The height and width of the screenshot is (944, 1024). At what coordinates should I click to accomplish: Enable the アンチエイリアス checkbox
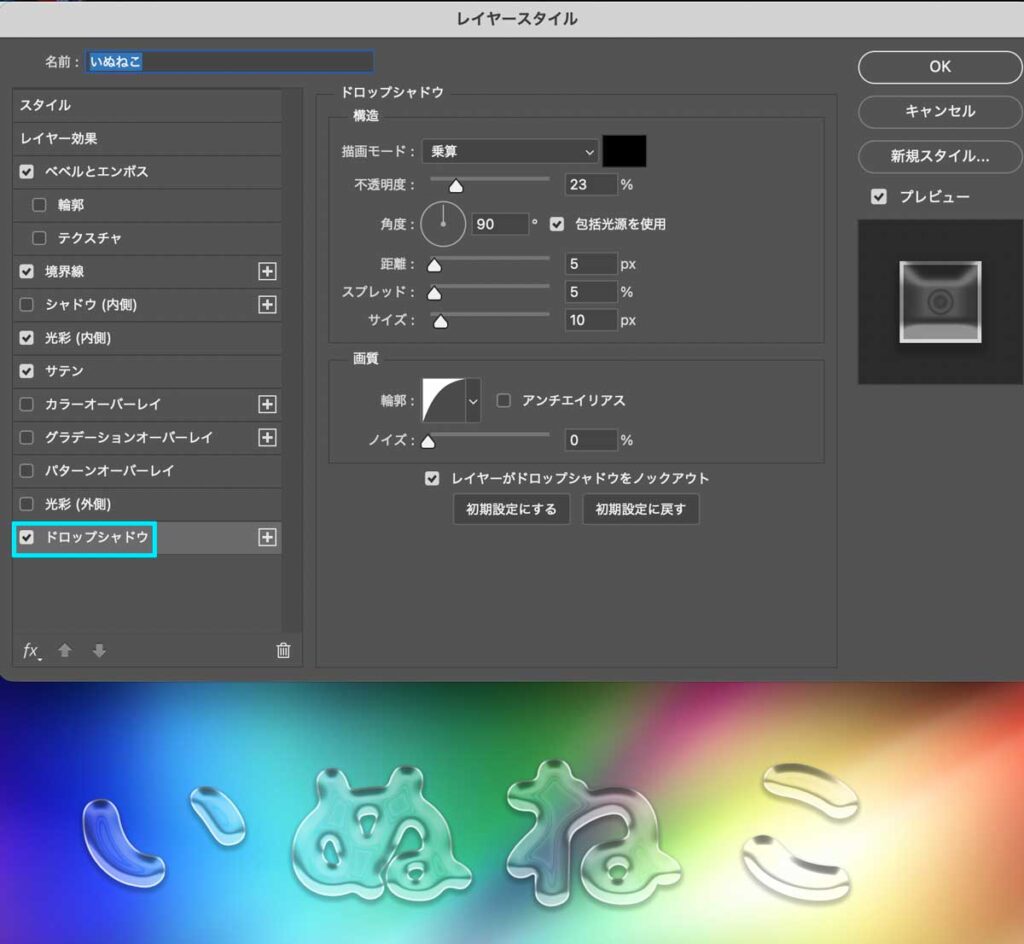[x=504, y=399]
